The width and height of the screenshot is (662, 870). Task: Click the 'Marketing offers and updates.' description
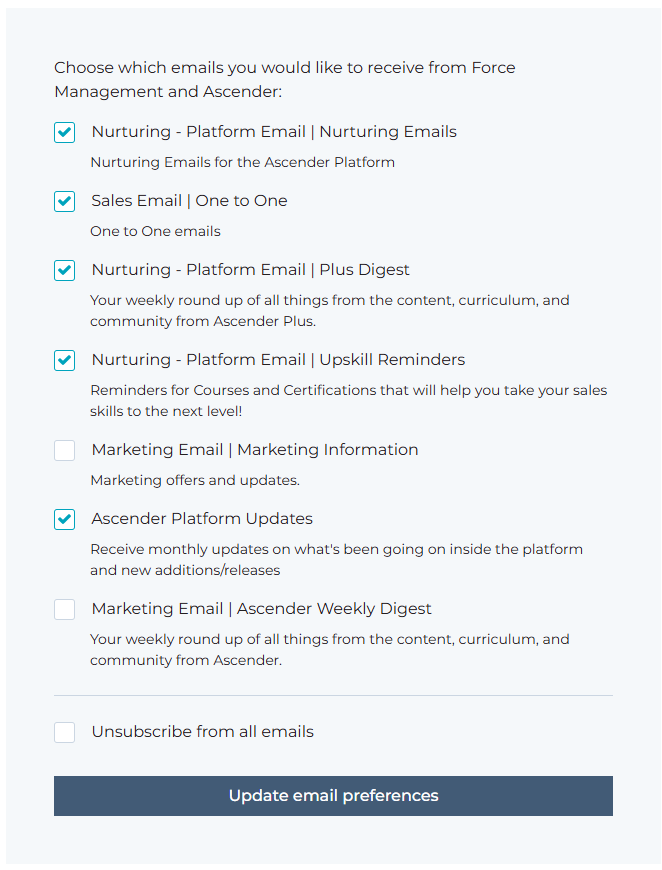[195, 481]
